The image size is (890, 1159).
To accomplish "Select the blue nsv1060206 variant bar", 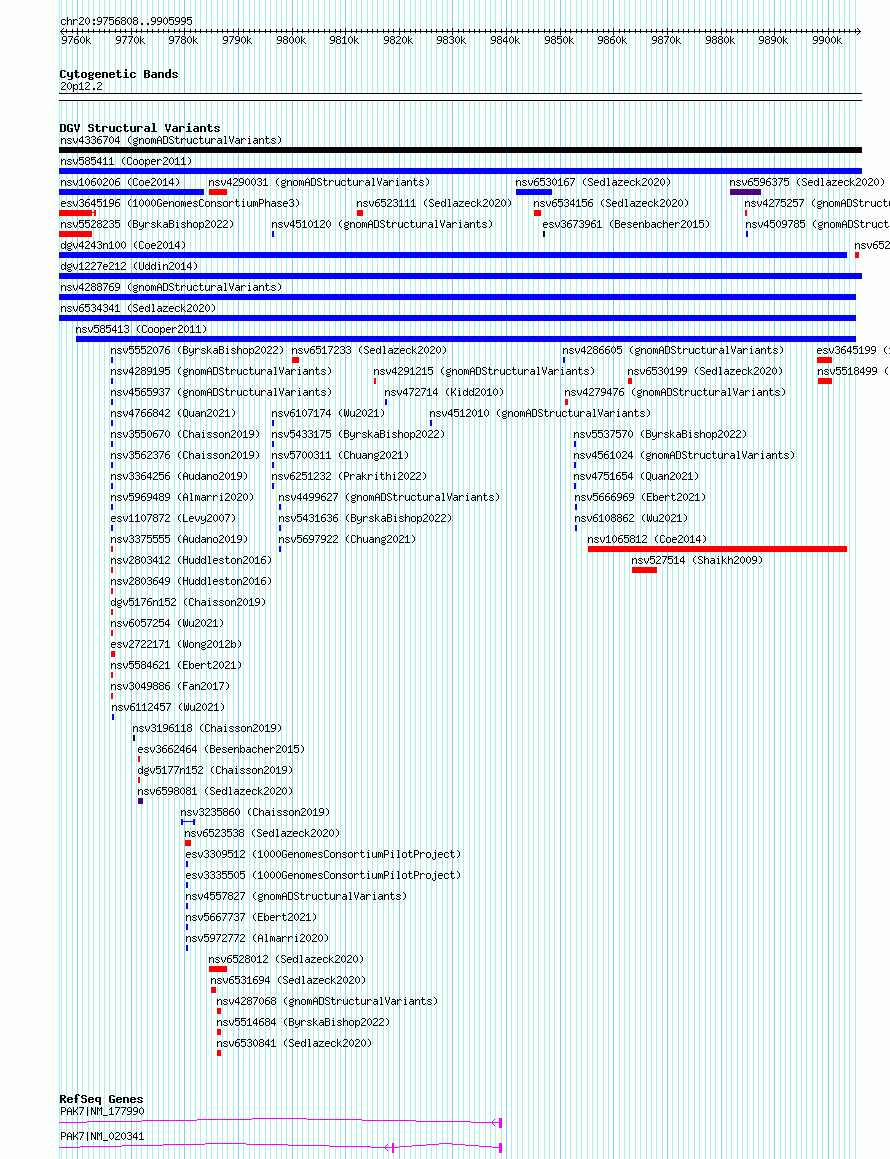I will click(132, 192).
